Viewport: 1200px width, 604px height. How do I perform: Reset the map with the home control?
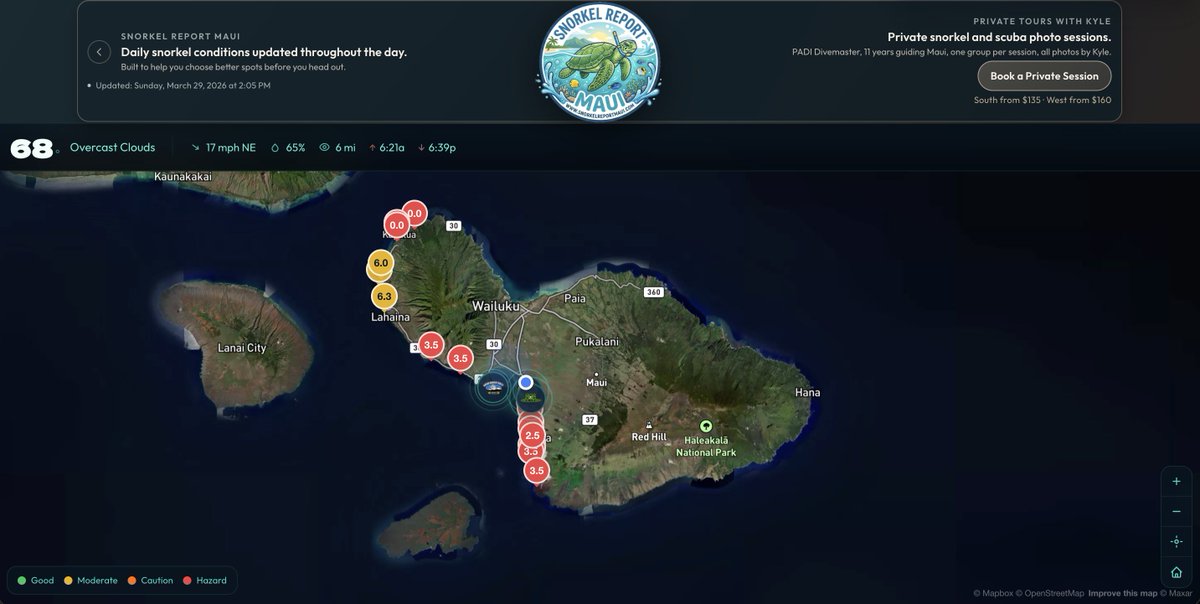pos(1176,572)
